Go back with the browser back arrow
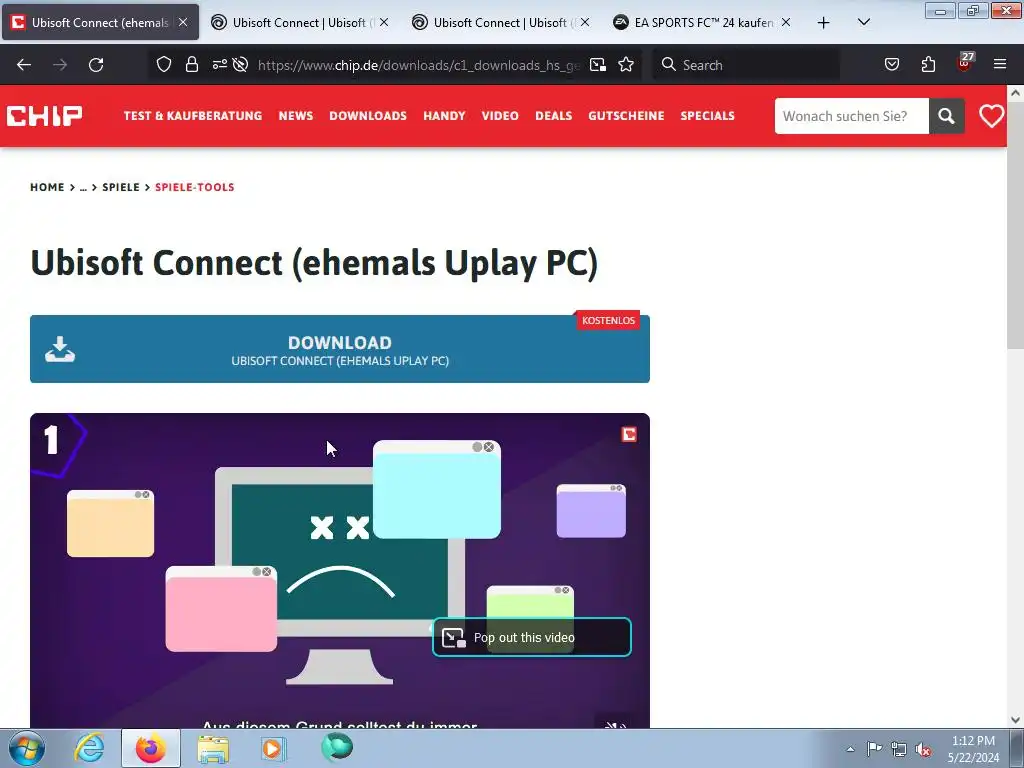Screen dimensions: 1024x768 (24, 65)
